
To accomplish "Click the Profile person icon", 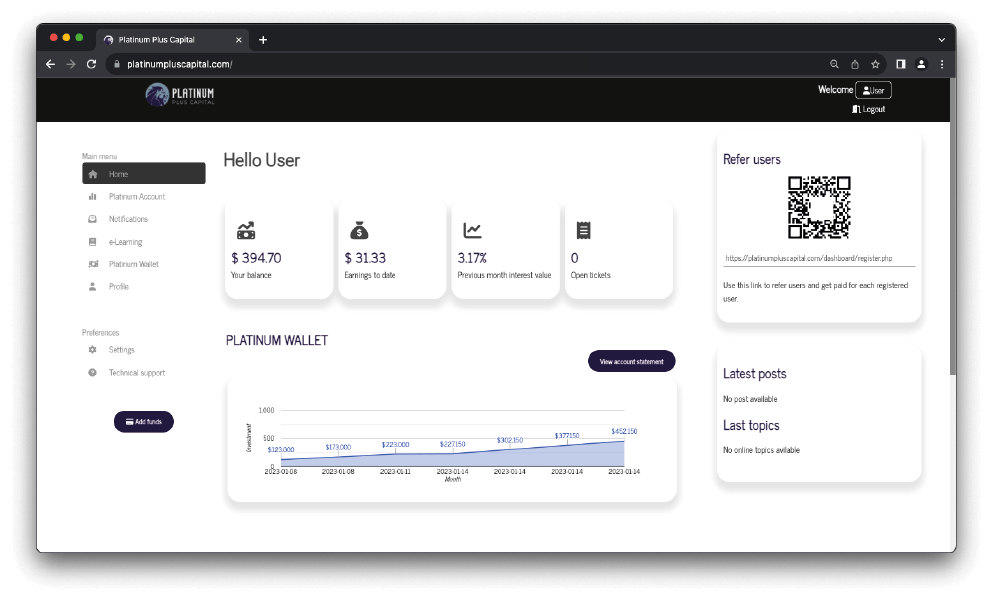I will [93, 287].
